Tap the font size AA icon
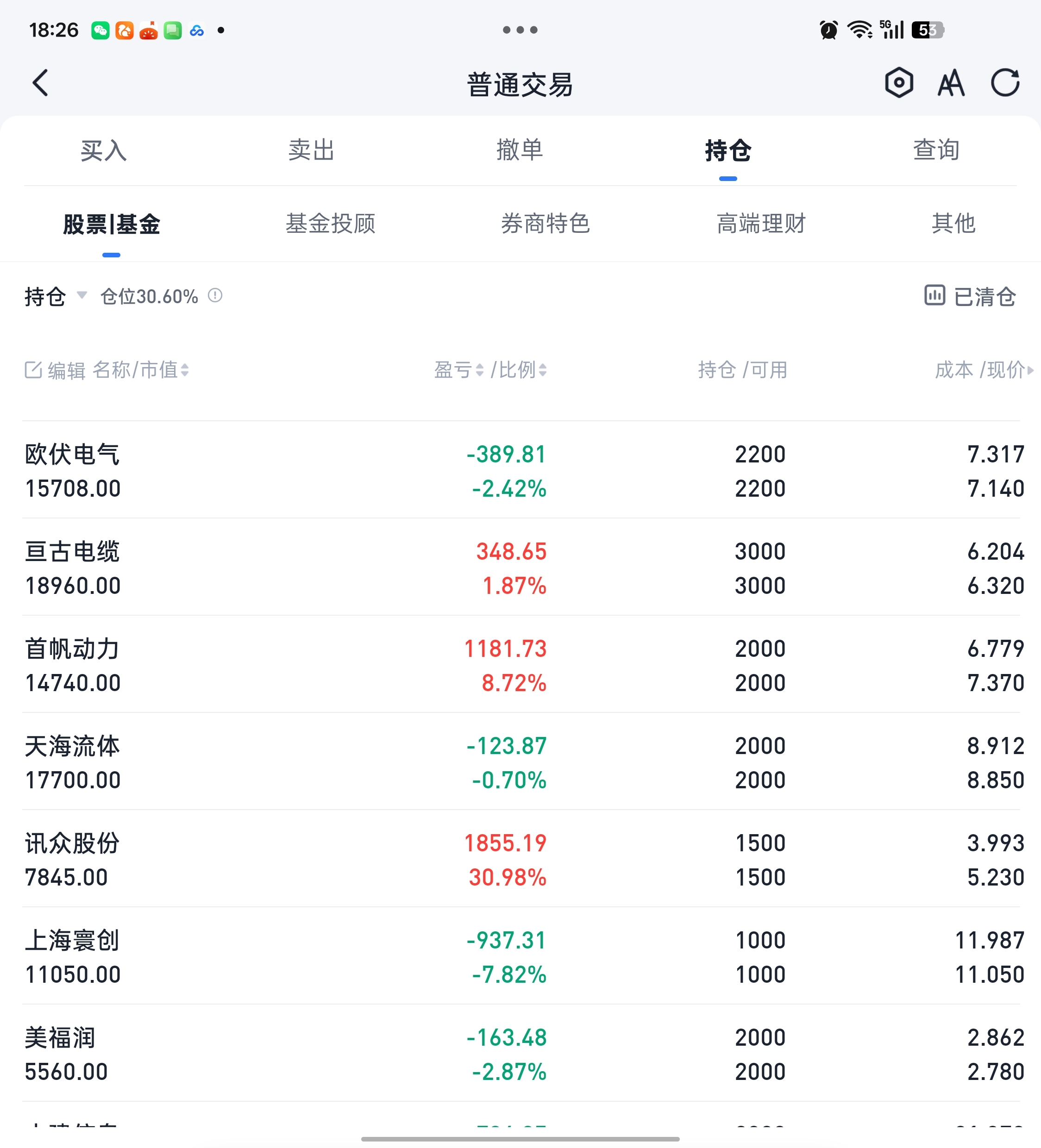1041x1148 pixels. 951,83
